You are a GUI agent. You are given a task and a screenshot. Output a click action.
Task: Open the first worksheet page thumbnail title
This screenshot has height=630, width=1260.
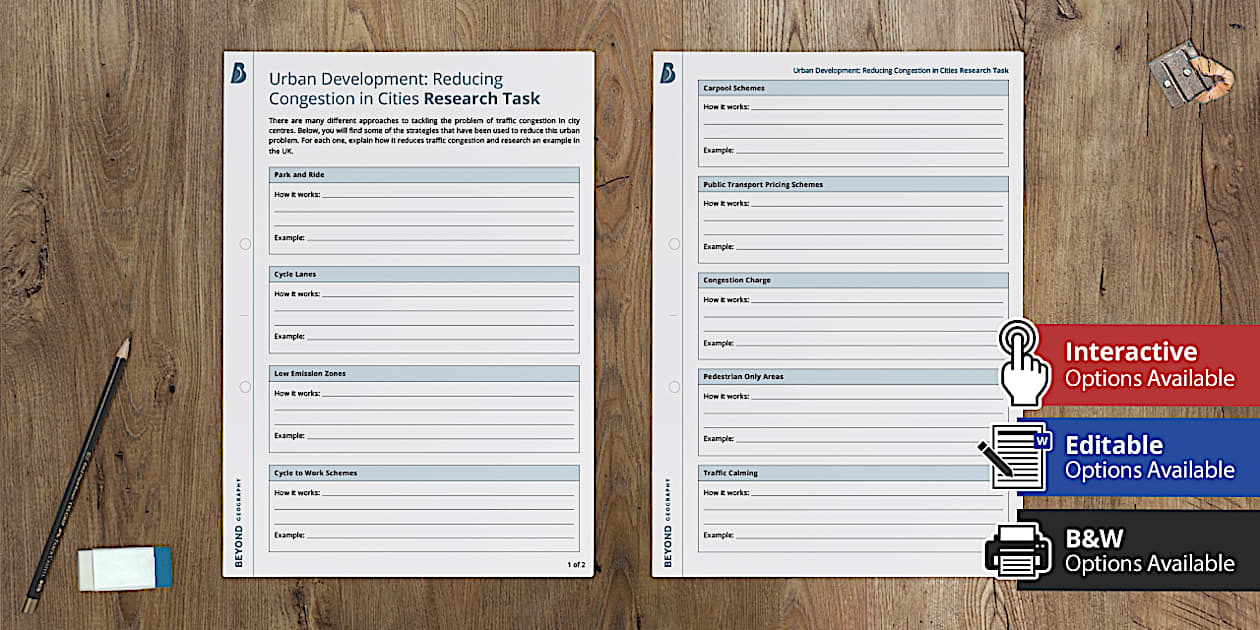(x=404, y=89)
